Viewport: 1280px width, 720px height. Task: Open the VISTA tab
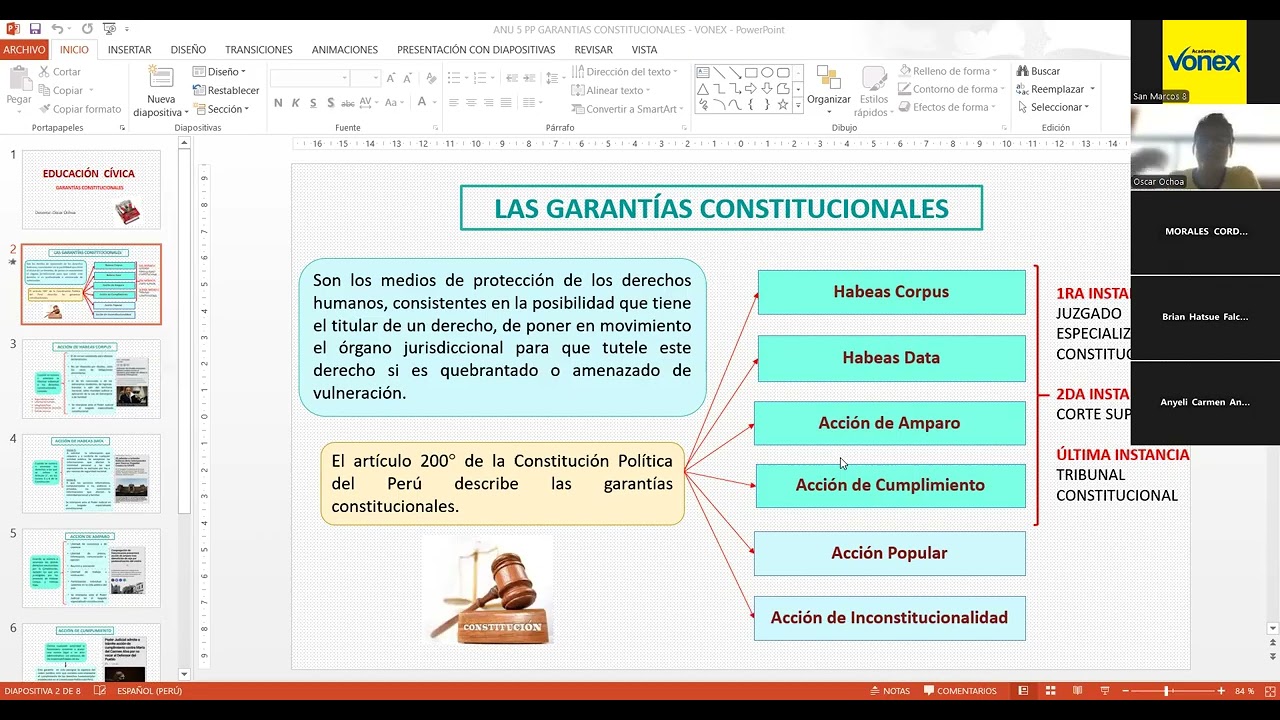point(644,49)
